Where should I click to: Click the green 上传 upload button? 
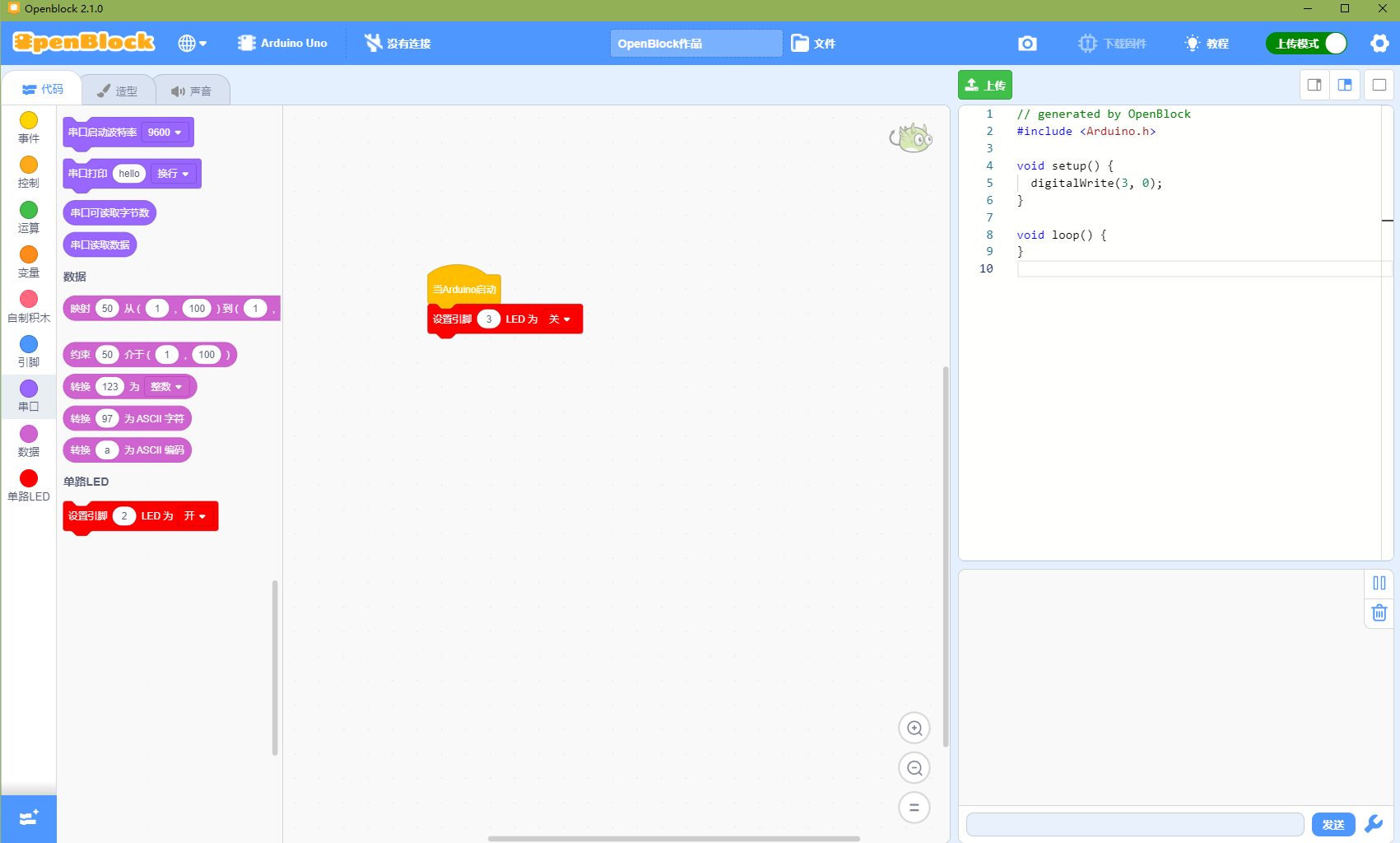click(x=985, y=85)
